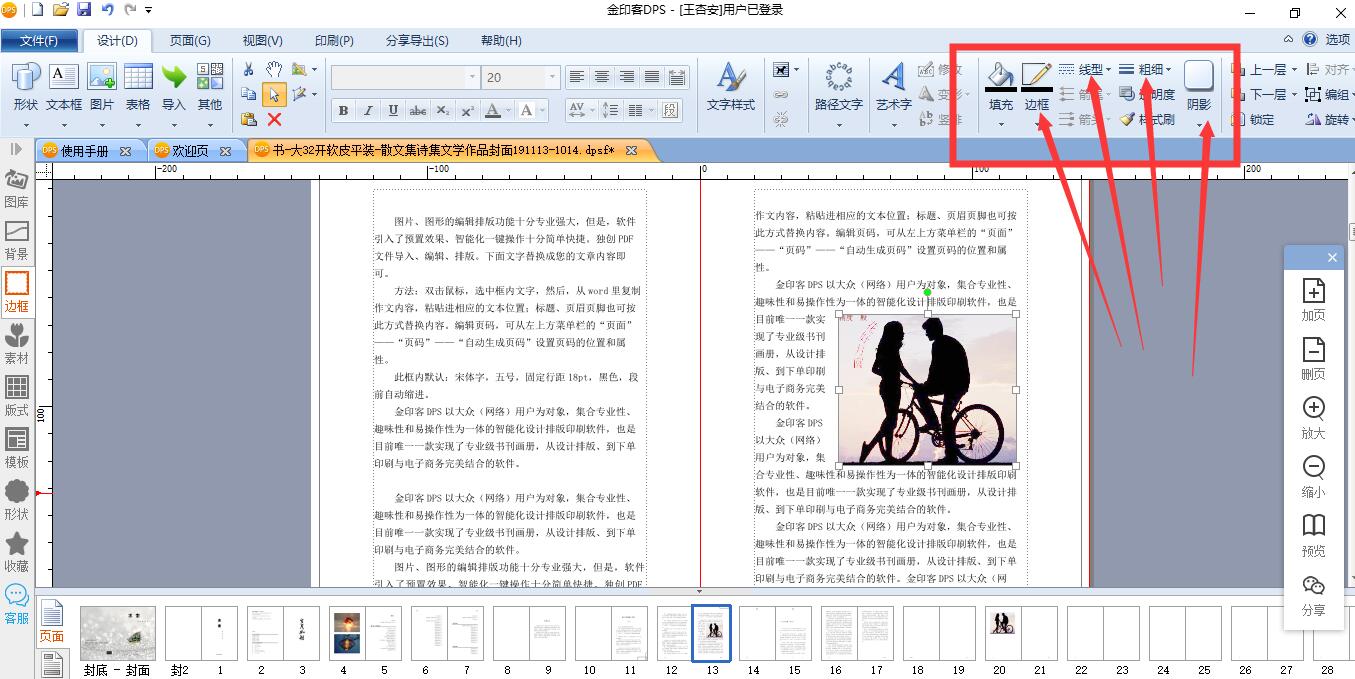1355x679 pixels.
Task: Open the 文件(F) menu
Action: click(39, 41)
